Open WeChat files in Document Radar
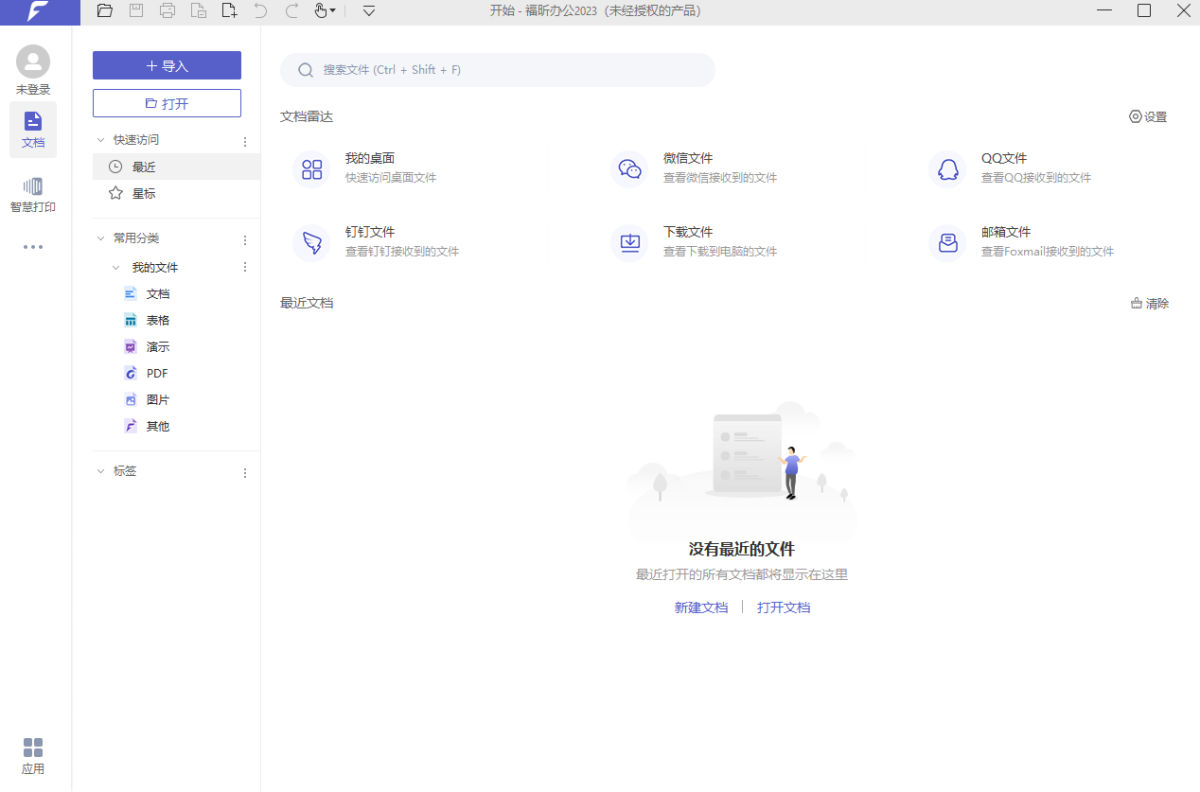Screen dimensions: 1200x792 [x=688, y=167]
